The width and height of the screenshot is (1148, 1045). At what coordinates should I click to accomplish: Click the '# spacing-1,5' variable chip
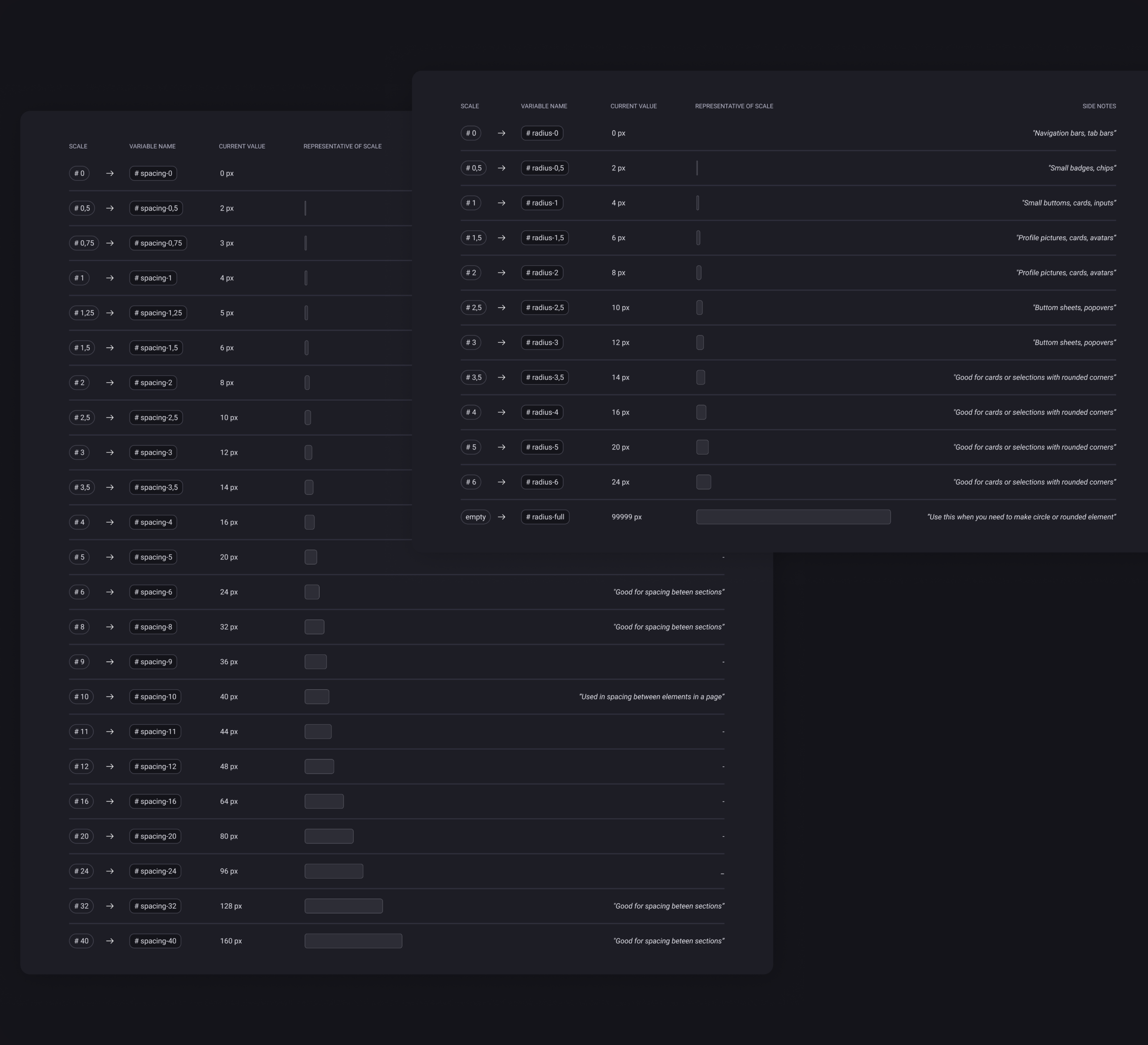[x=156, y=348]
